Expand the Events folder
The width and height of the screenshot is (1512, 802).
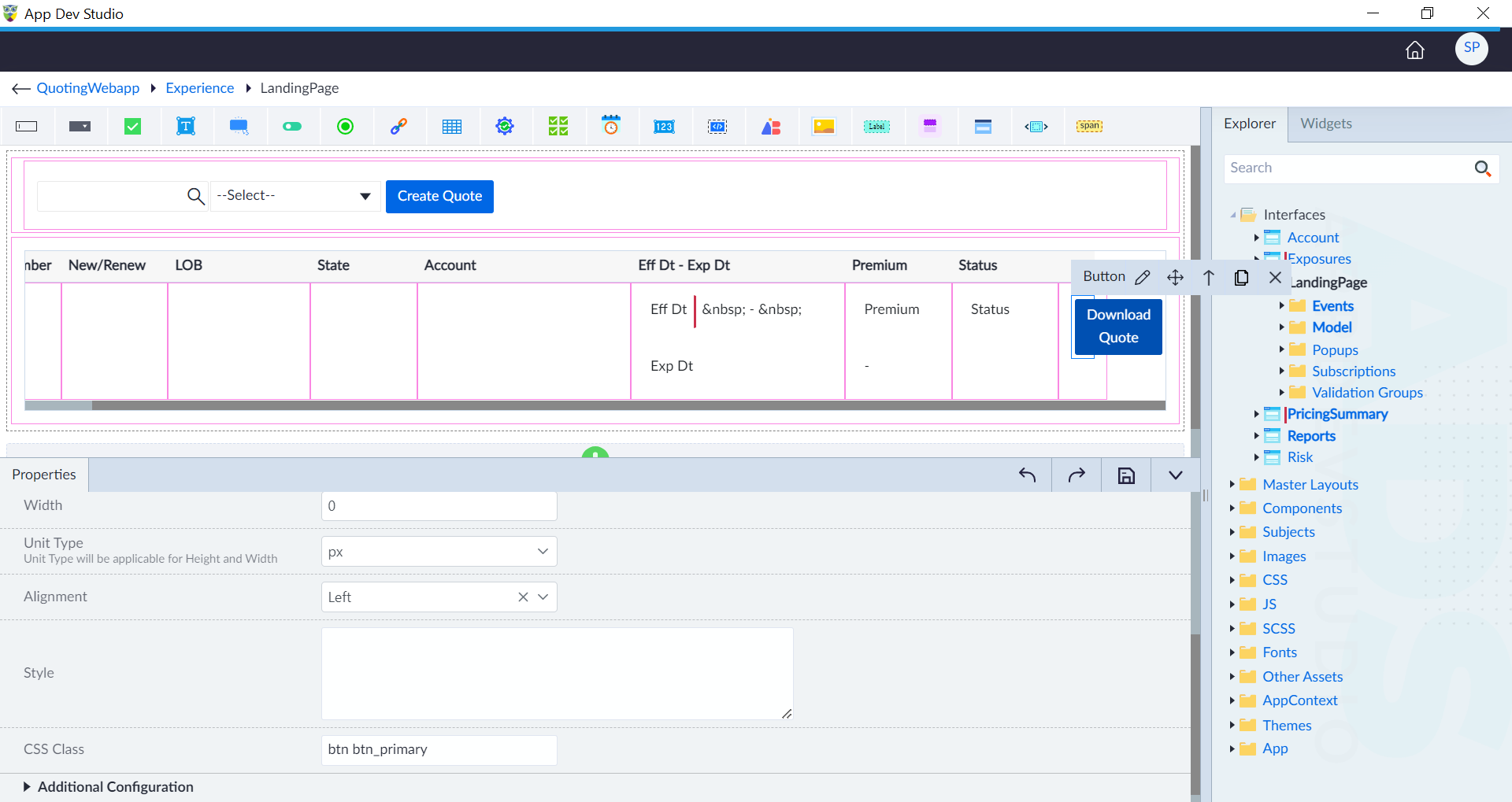[1282, 305]
